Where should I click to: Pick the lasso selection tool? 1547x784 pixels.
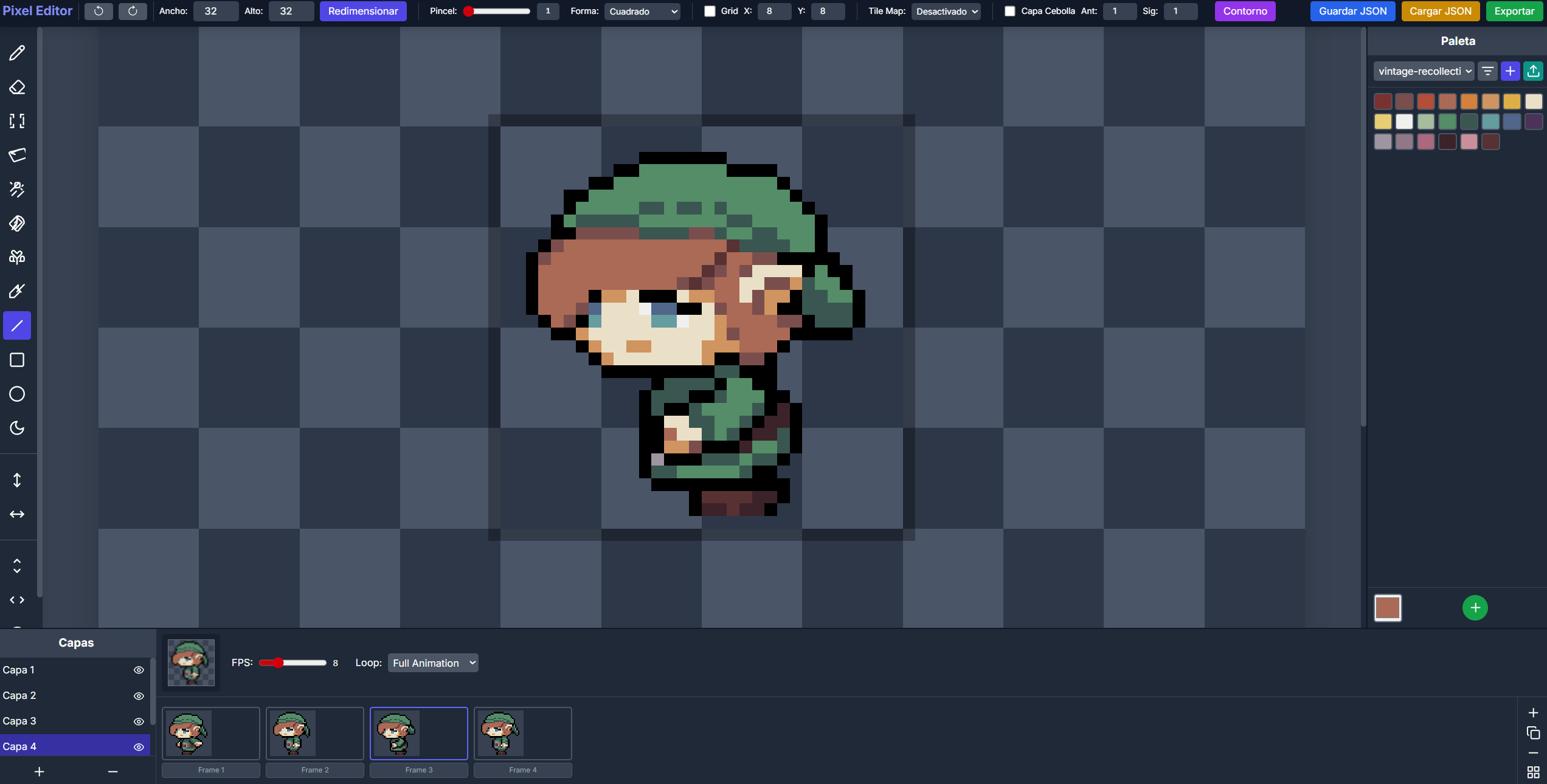(17, 156)
